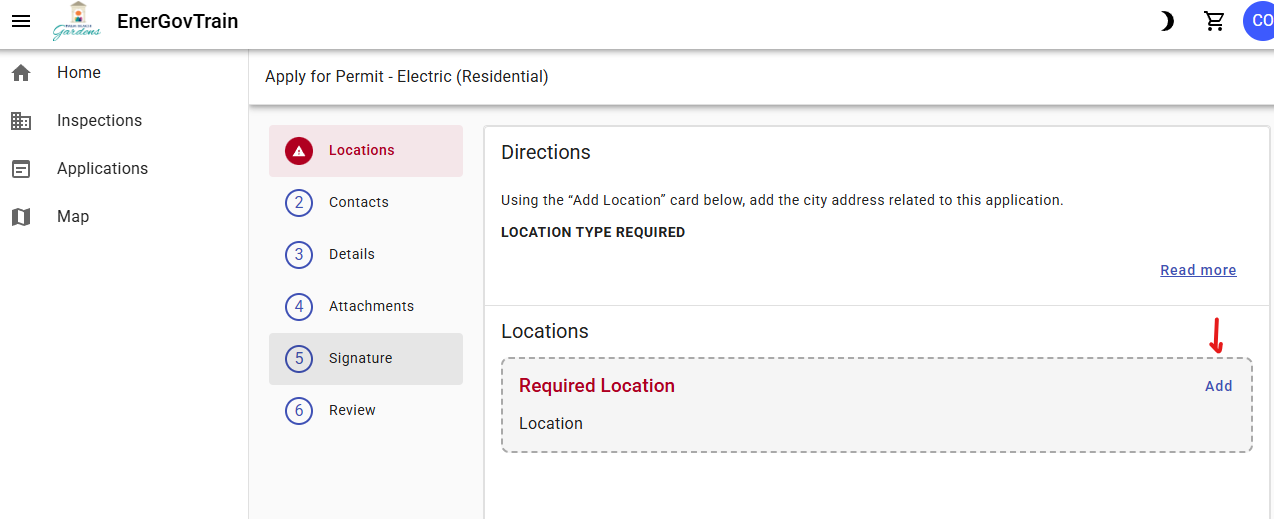Open the user account avatar
Screen dimensions: 1274x519
tap(1259, 21)
